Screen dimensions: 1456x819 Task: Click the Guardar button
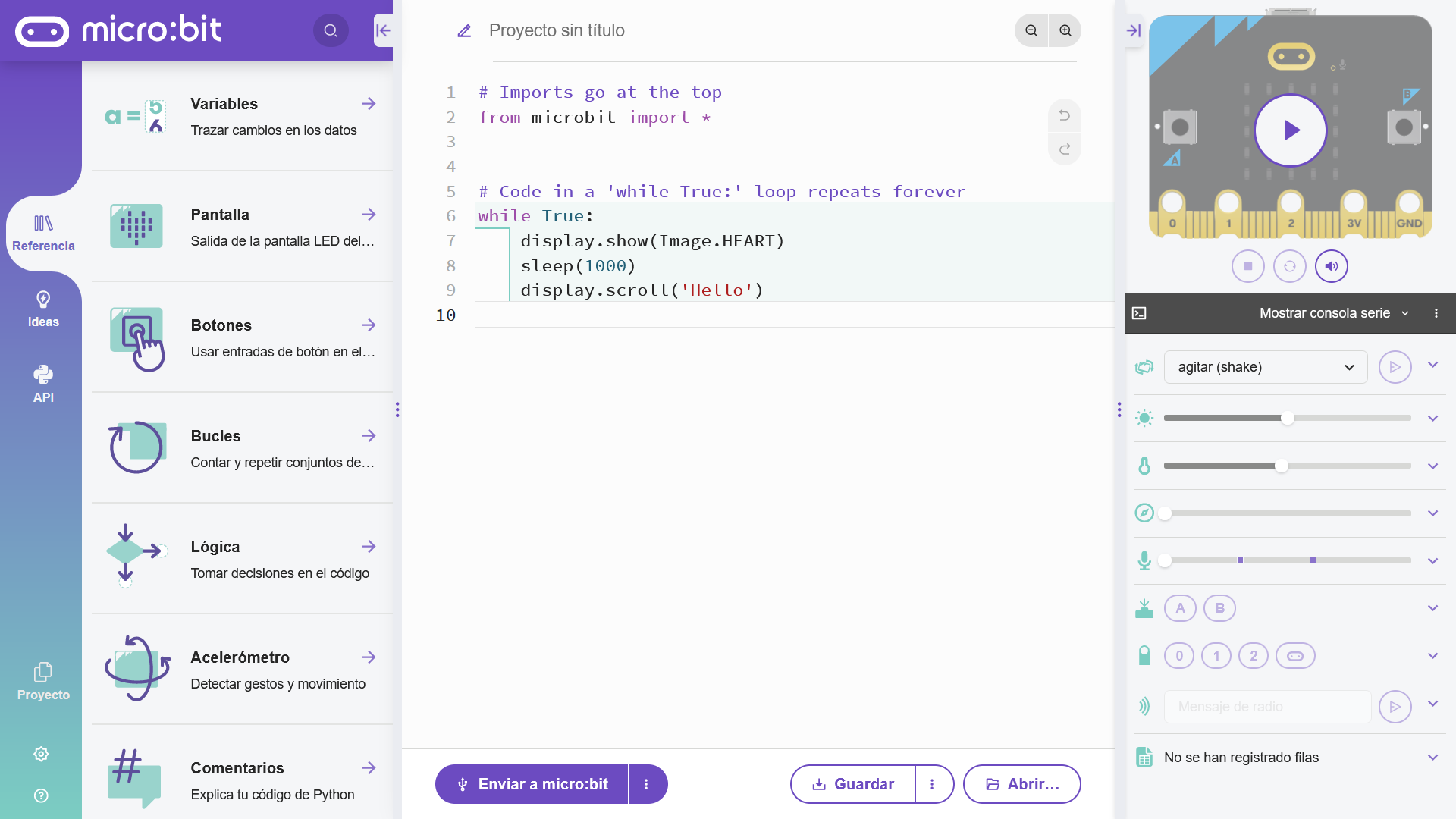tap(852, 783)
